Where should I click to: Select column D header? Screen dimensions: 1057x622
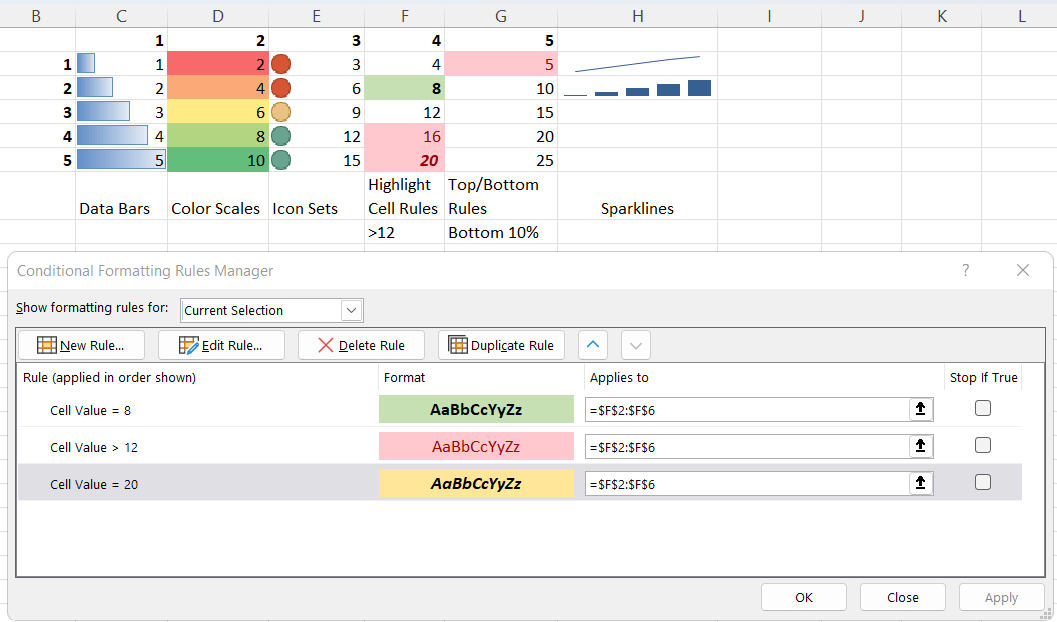click(218, 16)
